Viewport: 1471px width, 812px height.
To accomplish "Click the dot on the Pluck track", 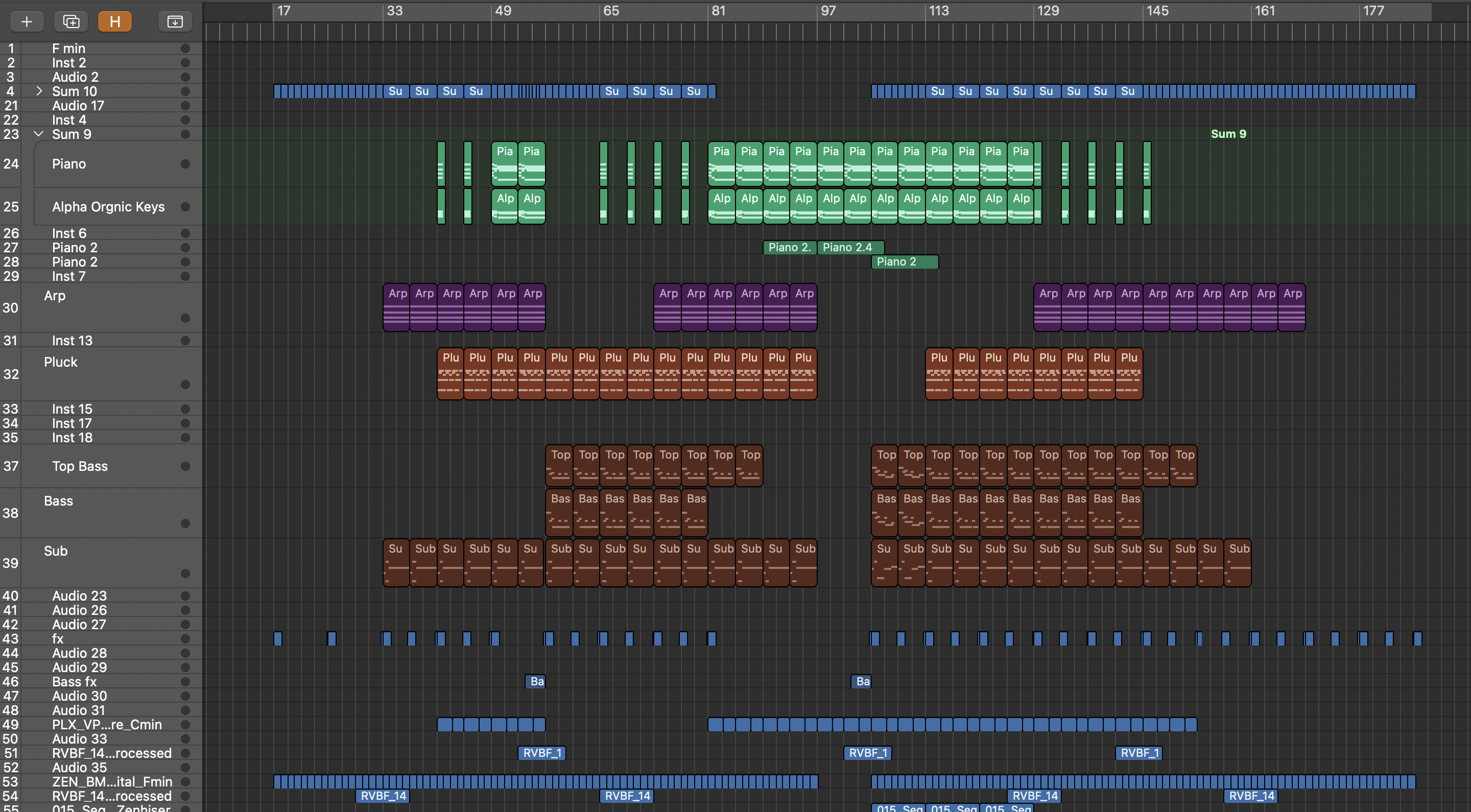I will tap(185, 385).
